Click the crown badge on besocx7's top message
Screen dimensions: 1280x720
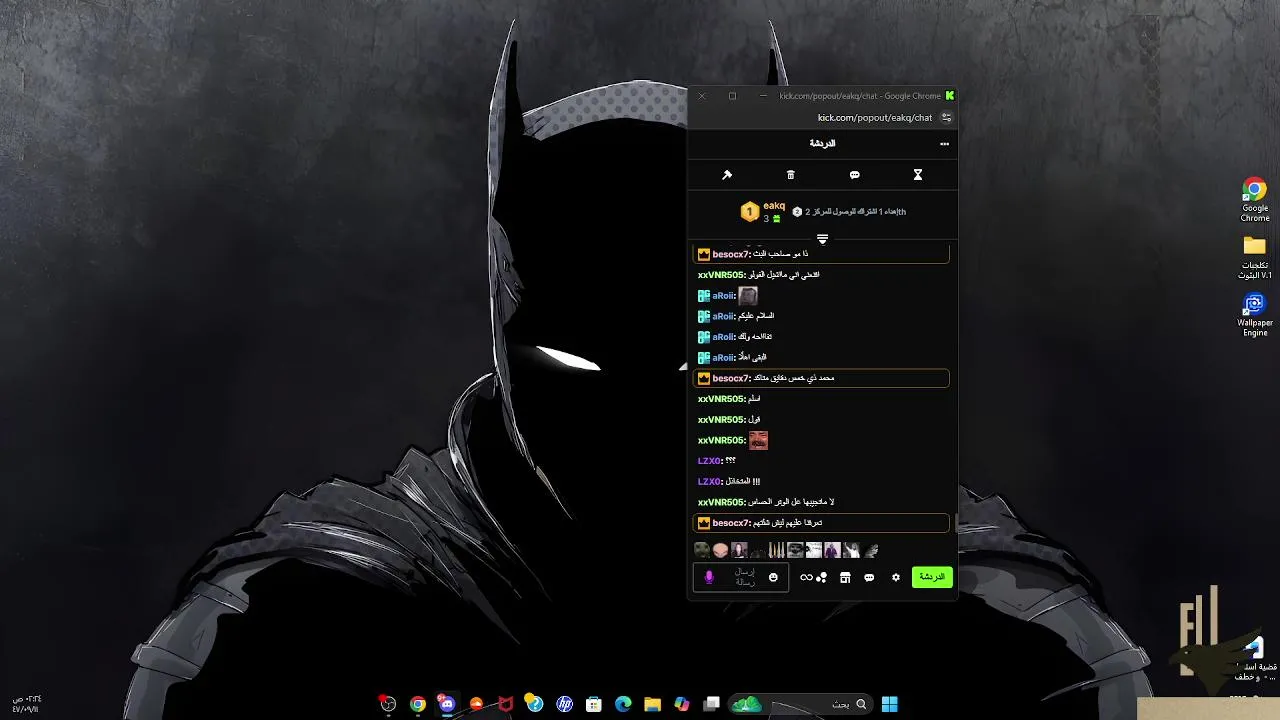704,254
